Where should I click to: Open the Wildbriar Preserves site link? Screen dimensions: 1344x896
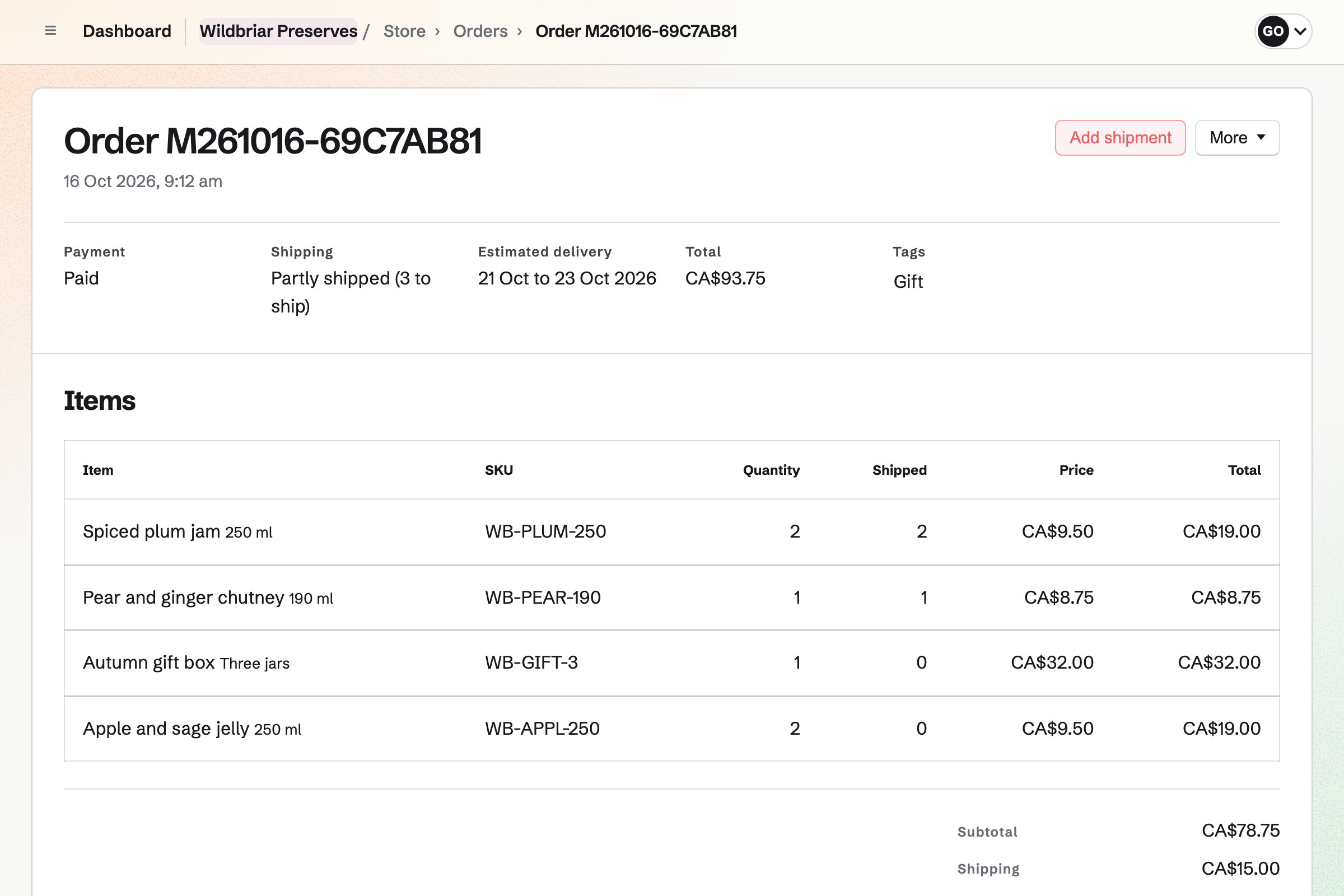[x=278, y=31]
